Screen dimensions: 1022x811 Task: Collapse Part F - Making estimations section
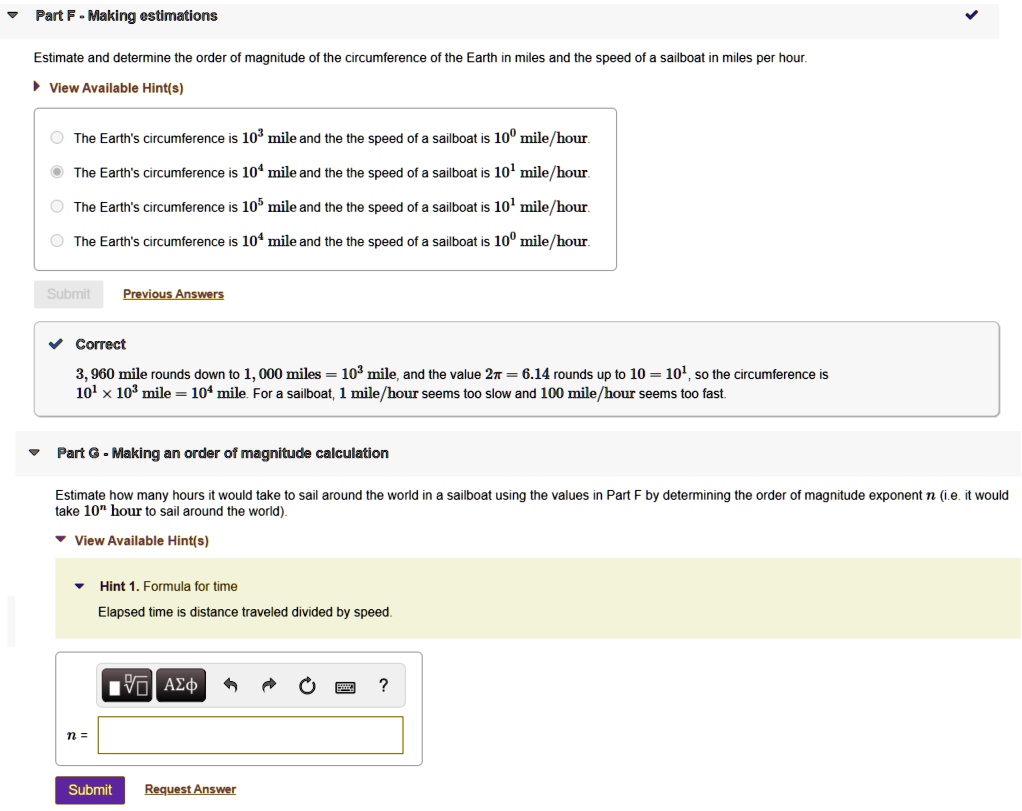click(12, 15)
